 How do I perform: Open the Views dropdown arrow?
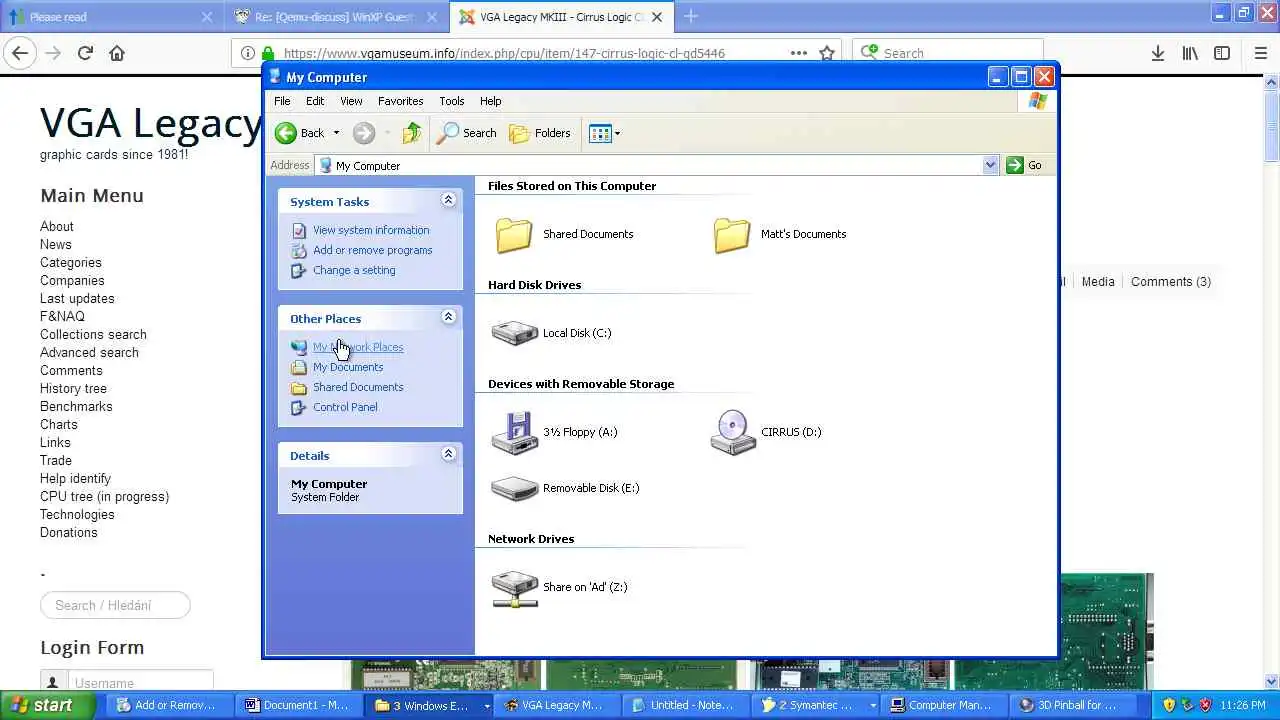point(617,133)
